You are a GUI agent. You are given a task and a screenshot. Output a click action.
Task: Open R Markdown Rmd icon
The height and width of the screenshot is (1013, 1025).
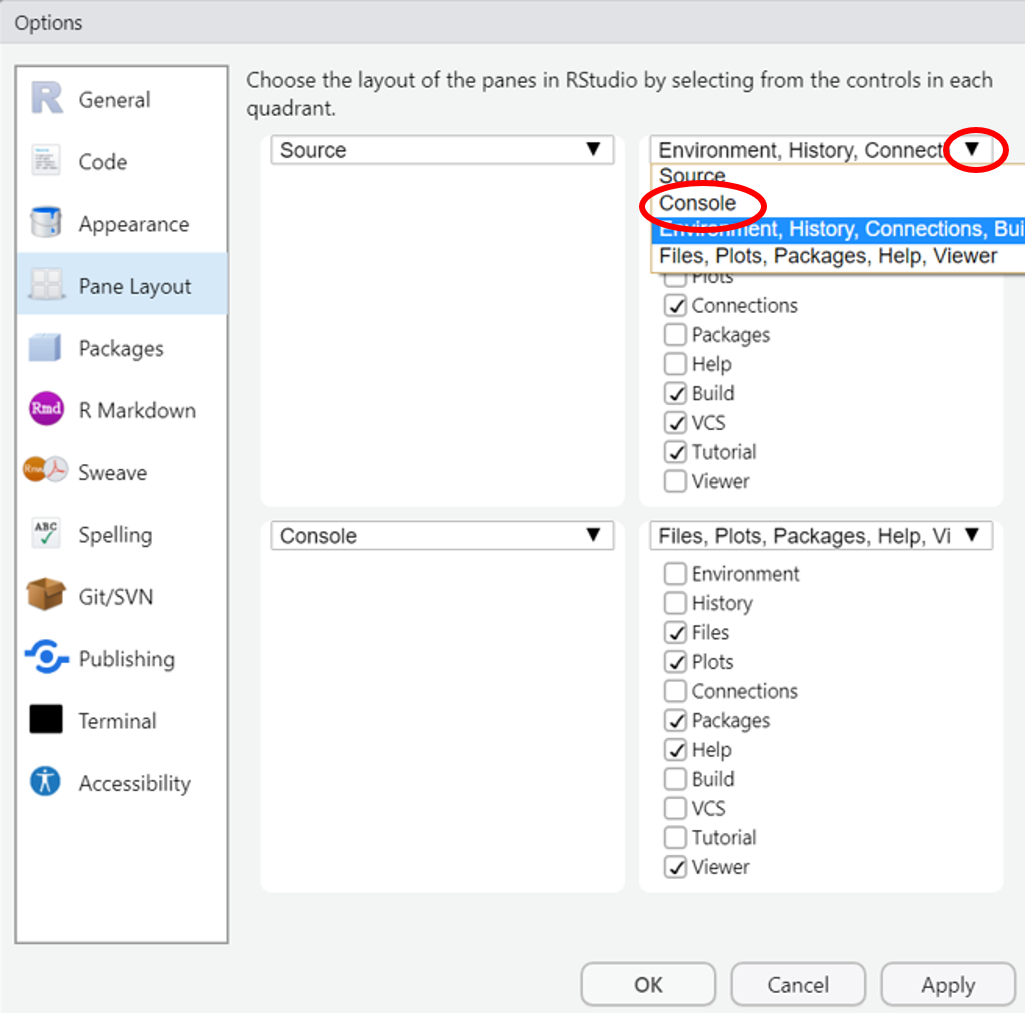[47, 410]
